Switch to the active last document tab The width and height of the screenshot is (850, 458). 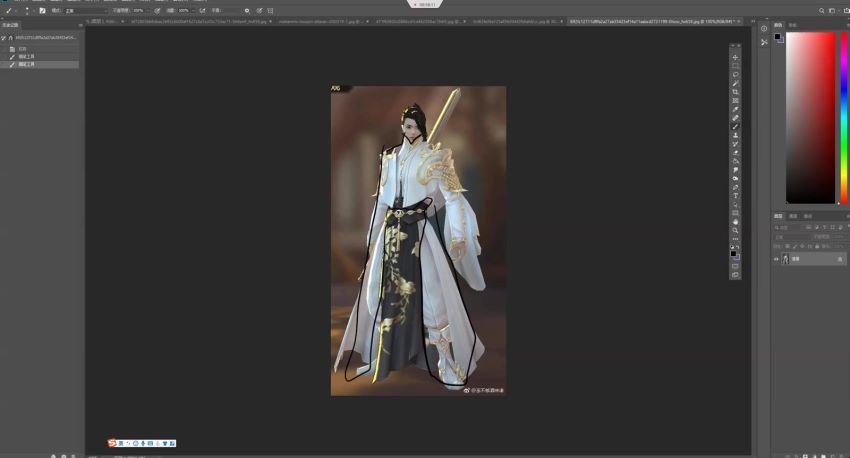coord(655,22)
